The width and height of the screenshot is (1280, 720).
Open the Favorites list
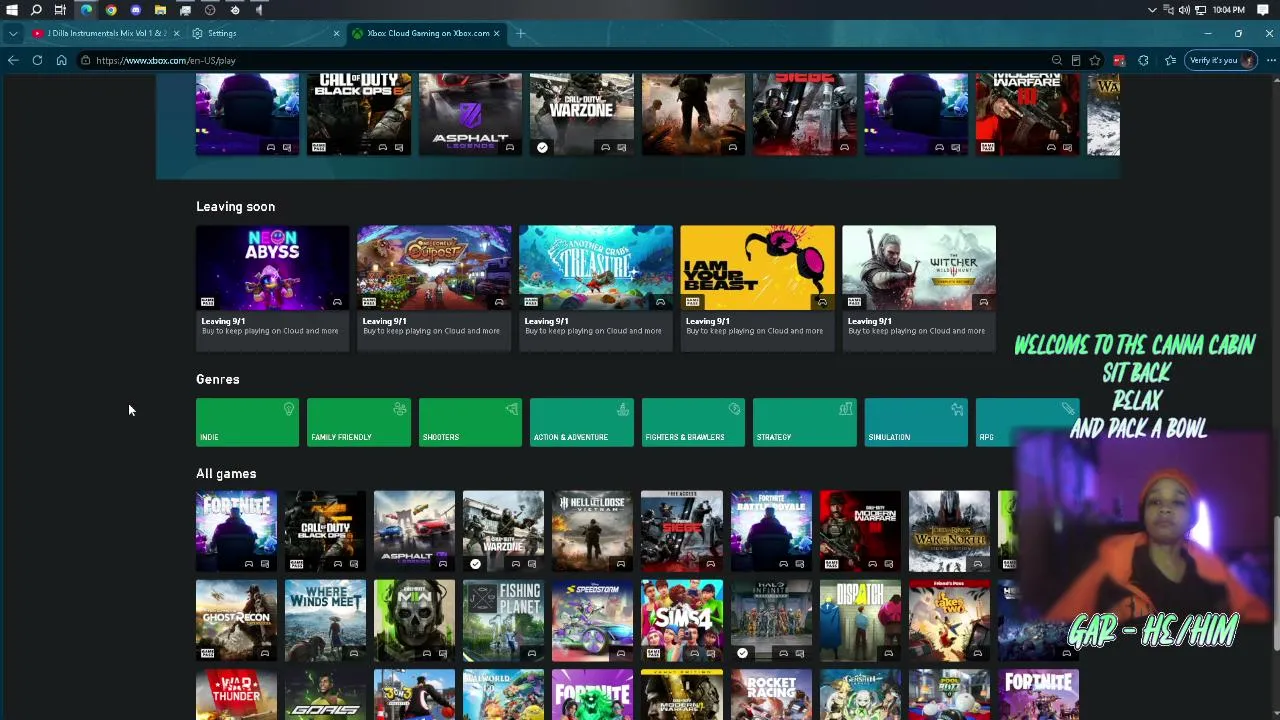1170,60
